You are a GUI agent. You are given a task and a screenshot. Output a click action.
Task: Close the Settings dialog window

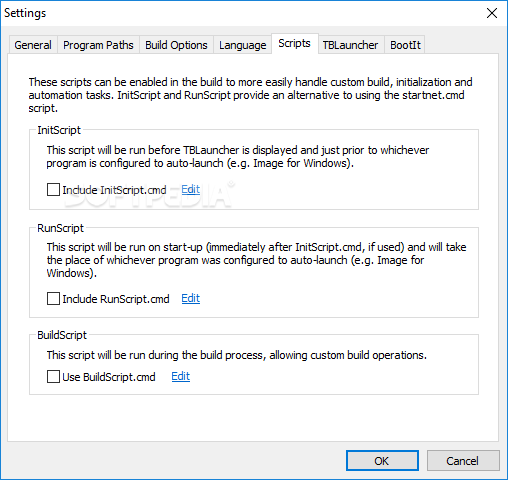(x=492, y=13)
